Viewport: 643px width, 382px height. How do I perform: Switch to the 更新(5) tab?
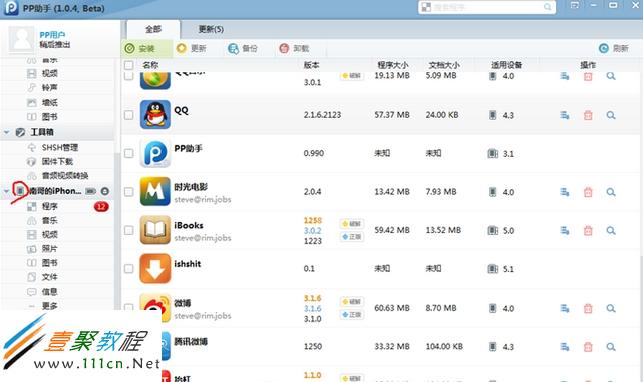[211, 29]
